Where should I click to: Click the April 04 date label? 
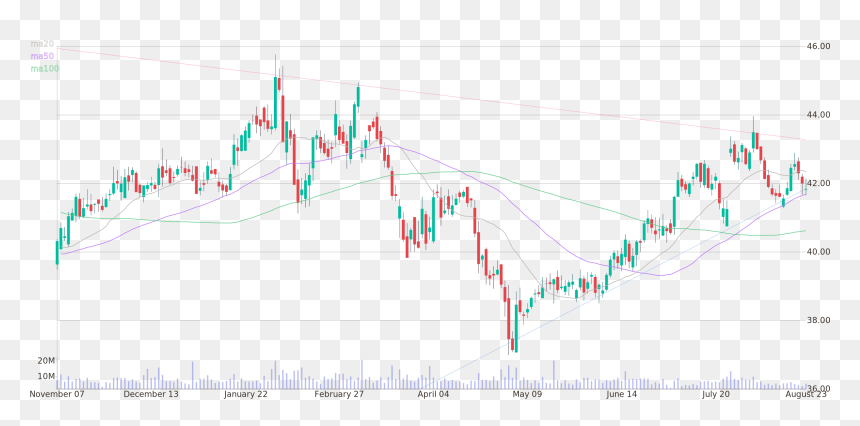click(x=434, y=394)
